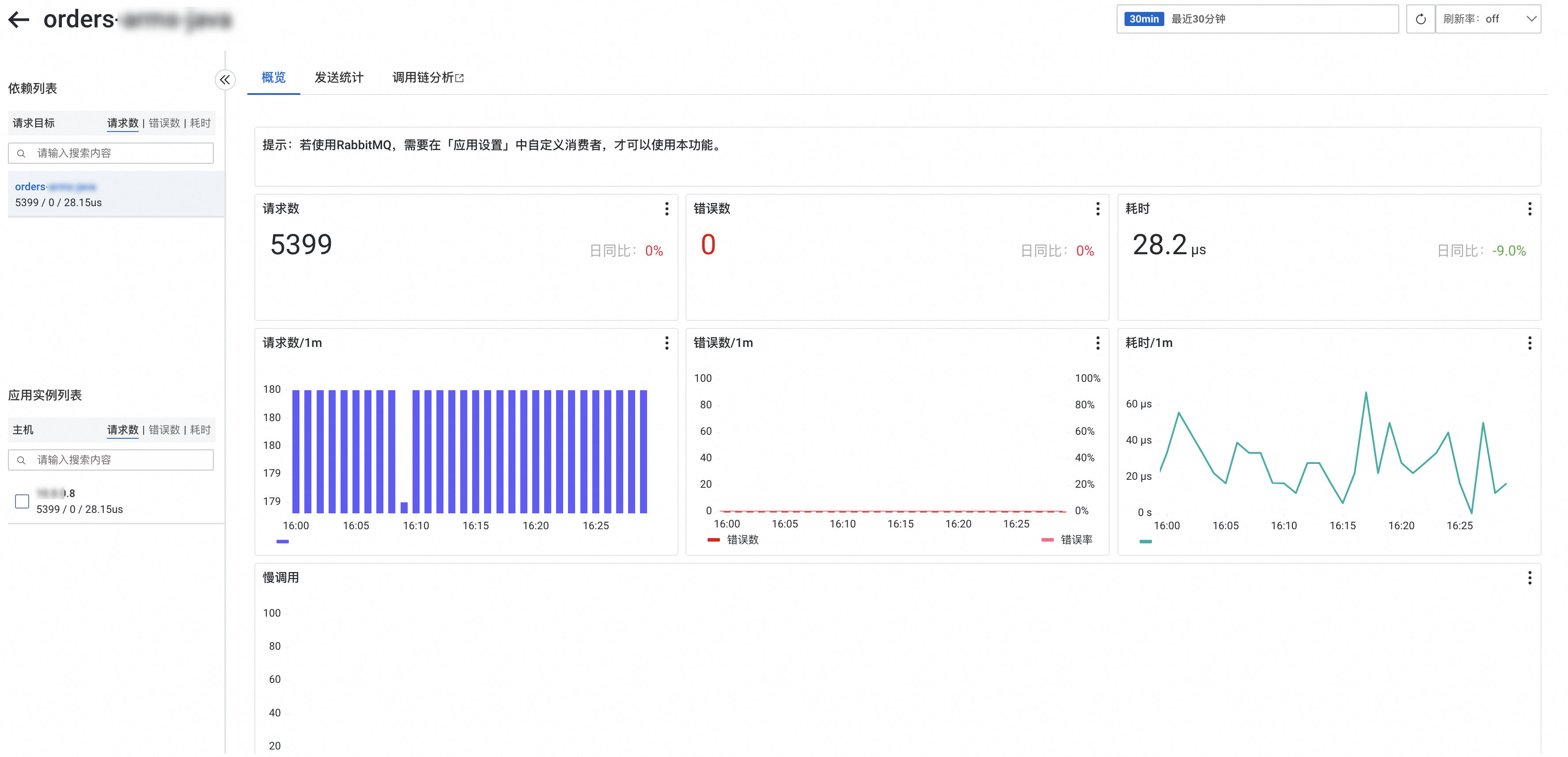Toggle 错误数 legend in error chart
Image resolution: width=1568 pixels, height=757 pixels.
pos(734,540)
